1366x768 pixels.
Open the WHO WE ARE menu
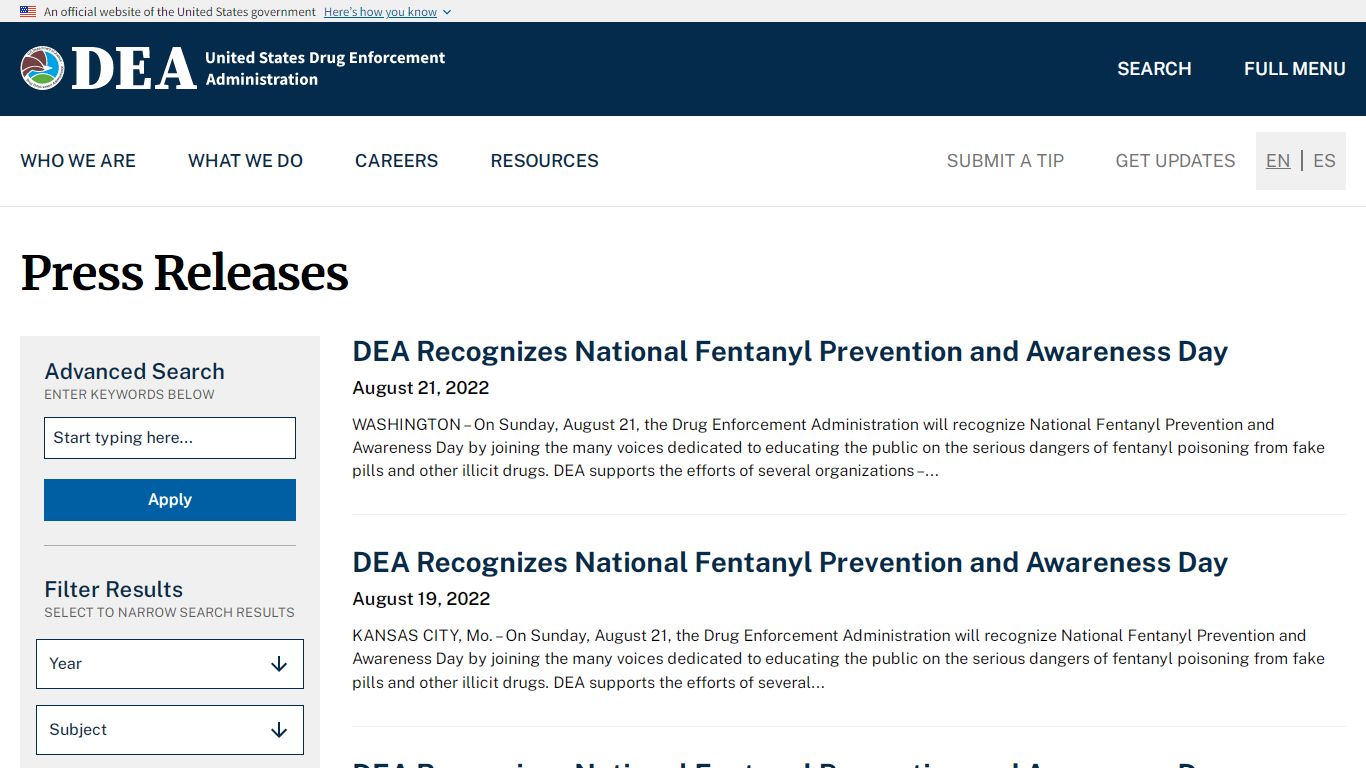(78, 161)
